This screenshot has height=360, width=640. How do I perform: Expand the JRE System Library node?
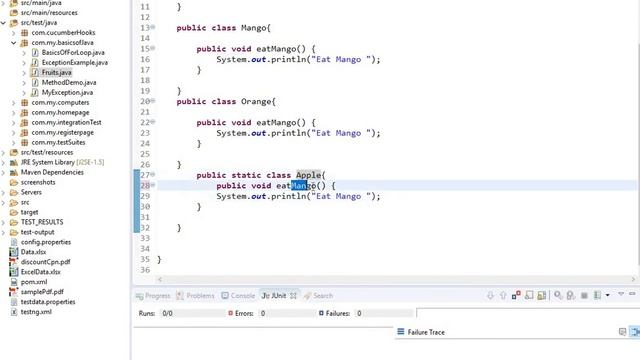[3, 162]
